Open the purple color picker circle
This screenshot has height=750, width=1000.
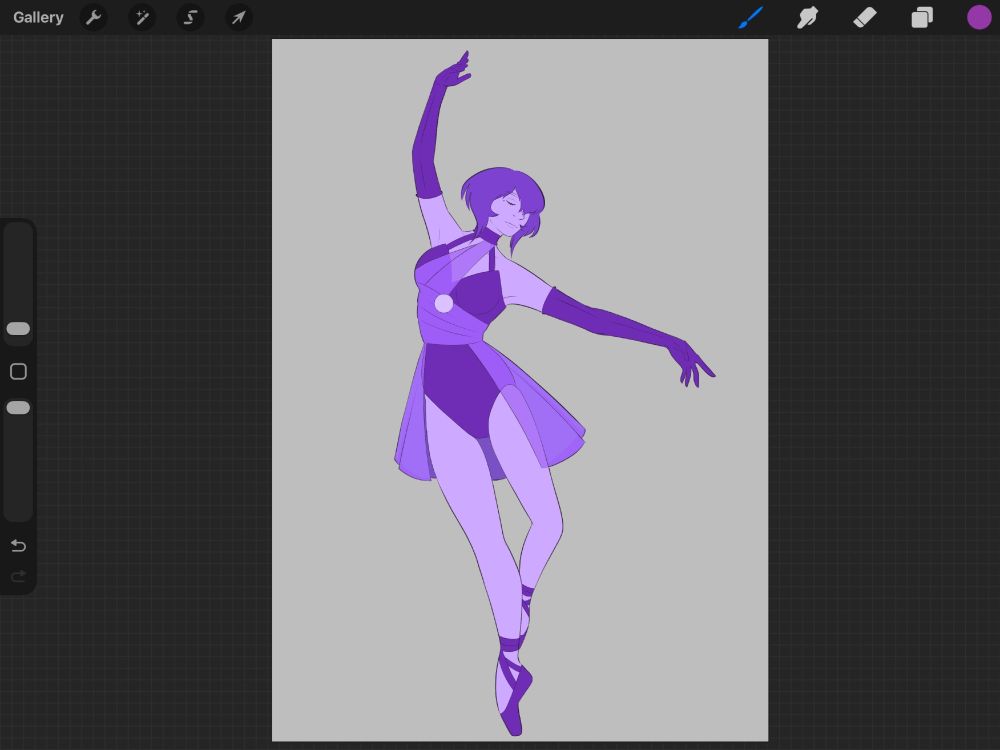[979, 17]
